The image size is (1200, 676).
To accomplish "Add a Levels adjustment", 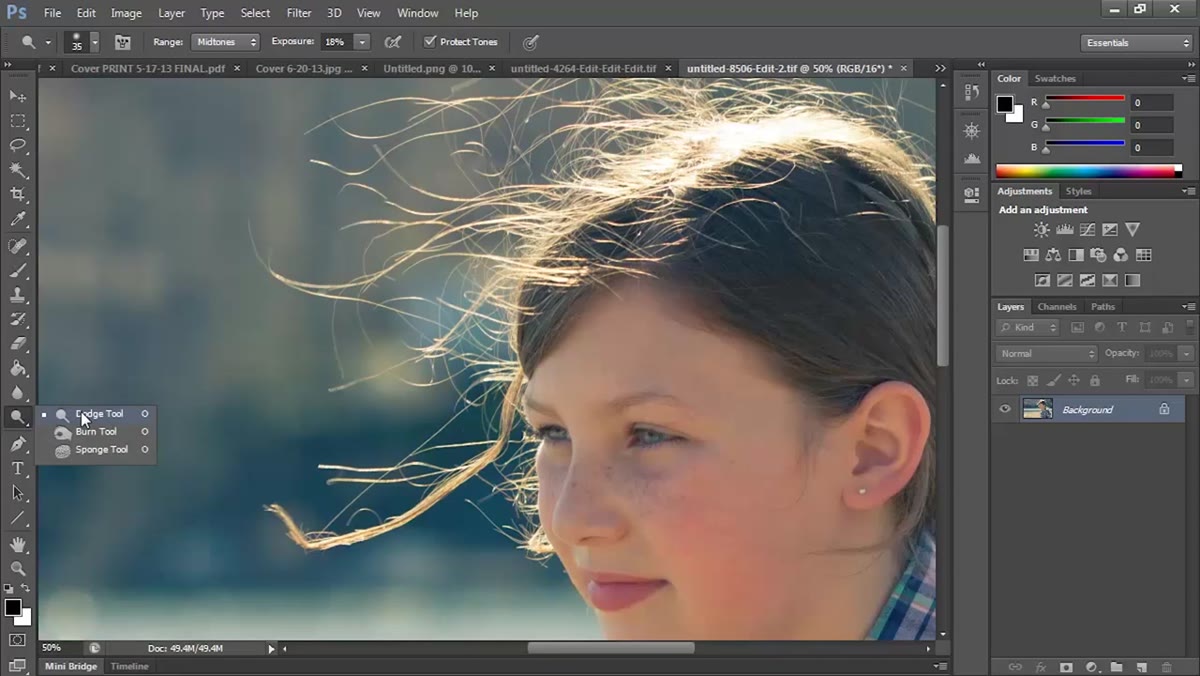I will click(1064, 230).
